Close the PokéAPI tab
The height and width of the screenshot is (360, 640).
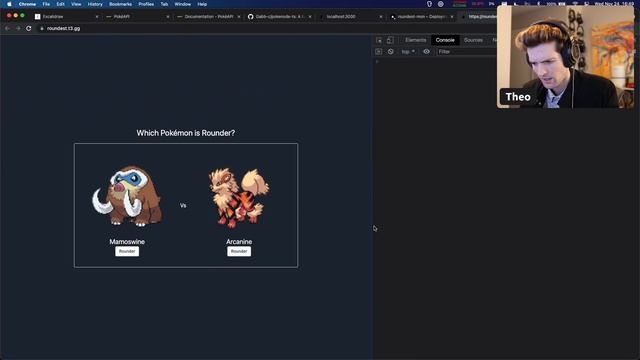168,17
